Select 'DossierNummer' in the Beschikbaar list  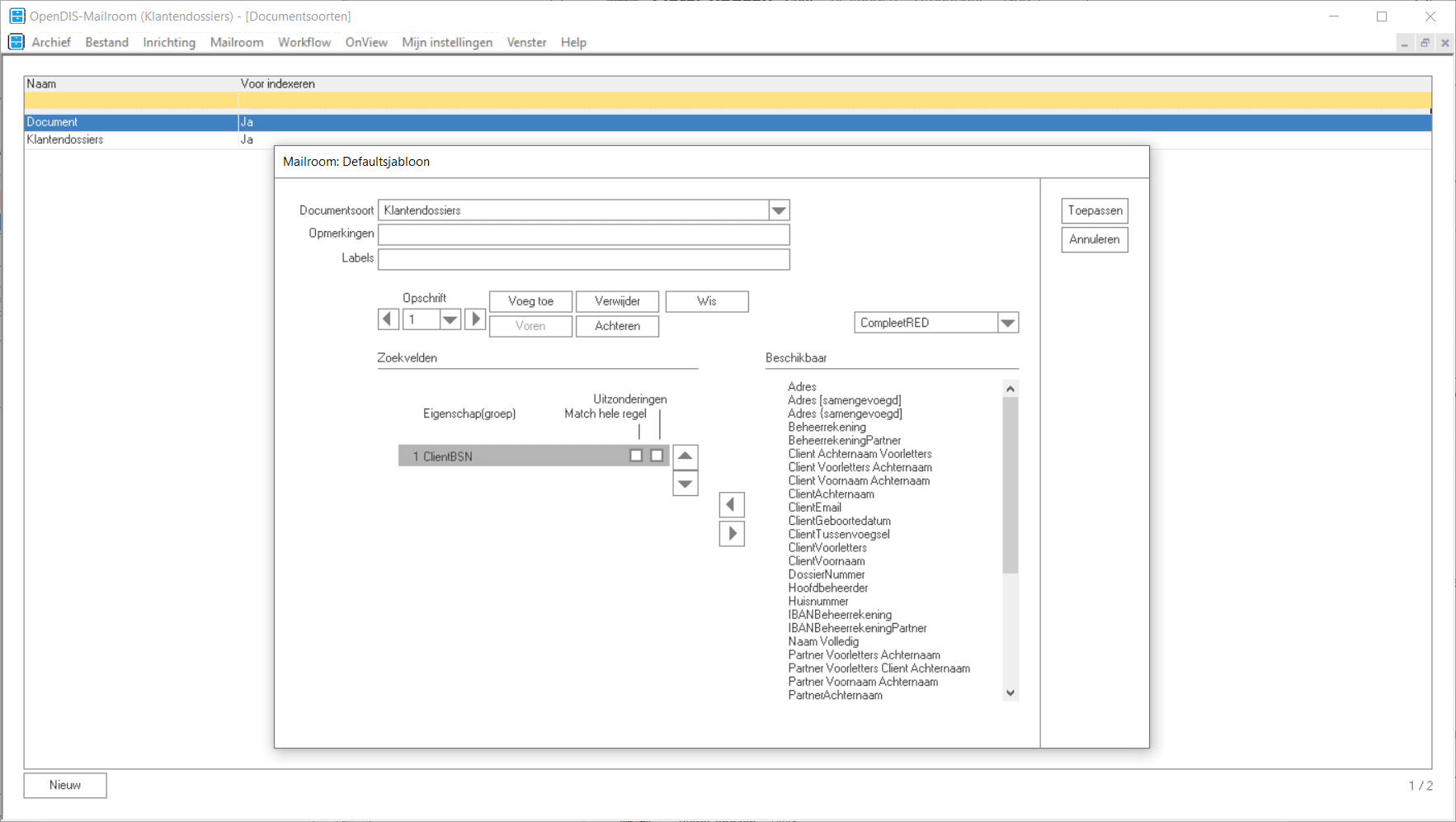pos(827,574)
